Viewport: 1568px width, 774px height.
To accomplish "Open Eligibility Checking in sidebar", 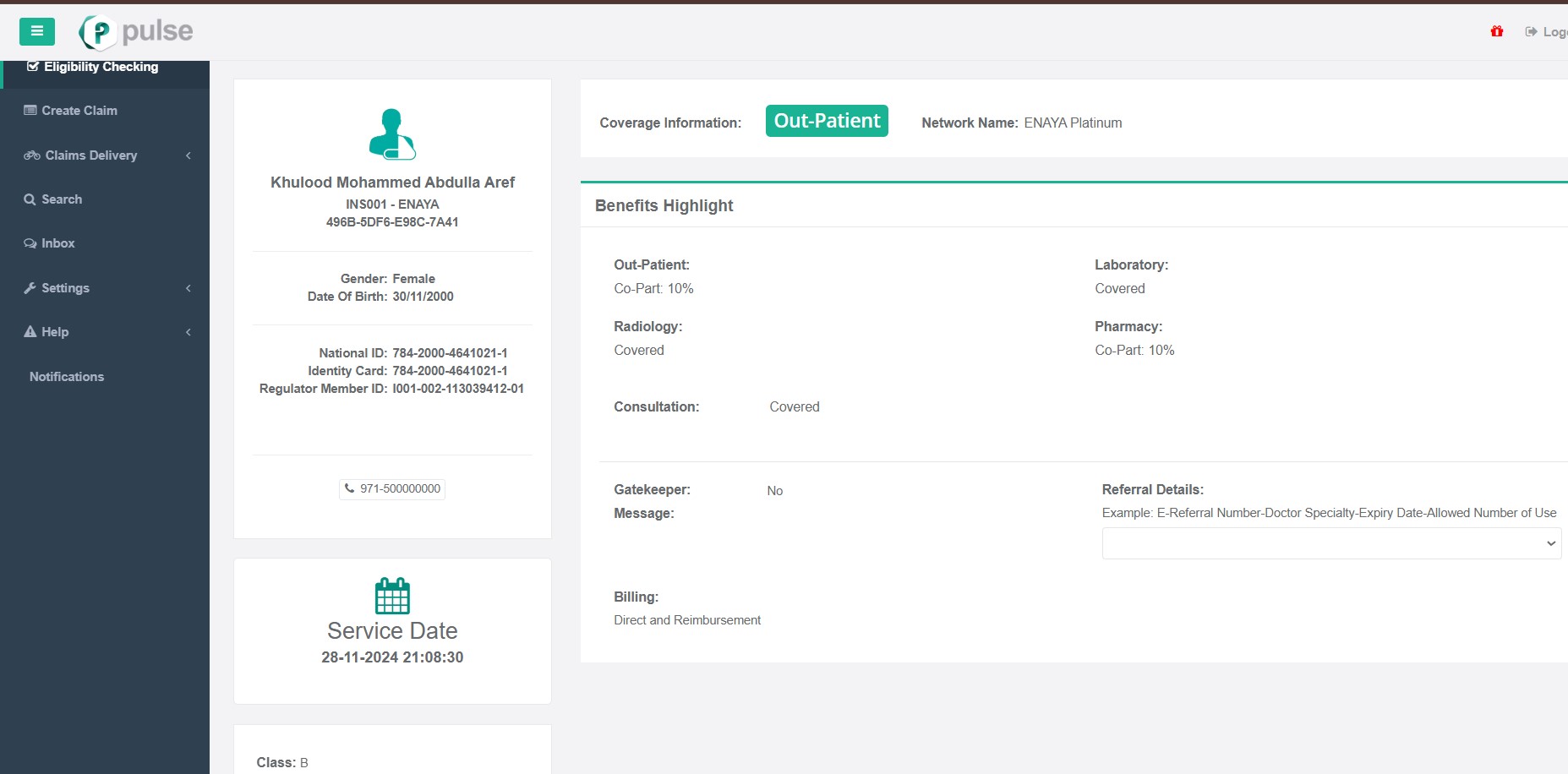I will [x=101, y=67].
